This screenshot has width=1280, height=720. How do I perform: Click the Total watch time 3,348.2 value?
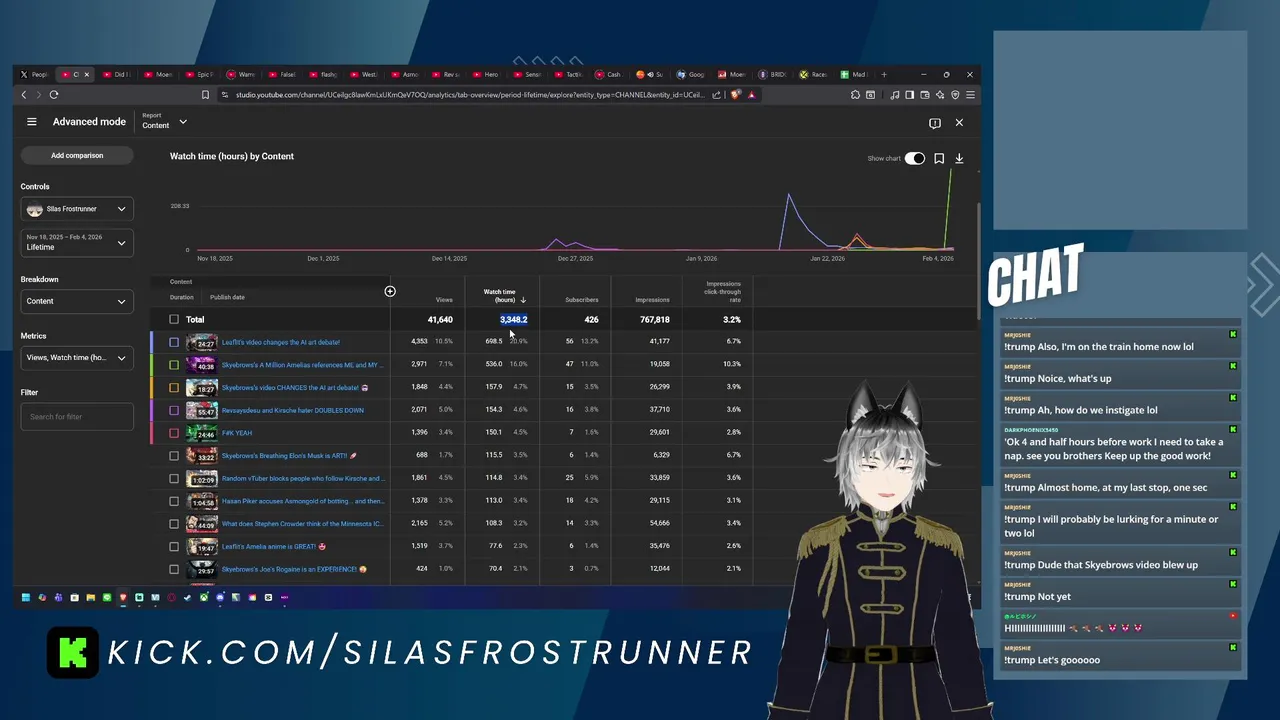(514, 320)
